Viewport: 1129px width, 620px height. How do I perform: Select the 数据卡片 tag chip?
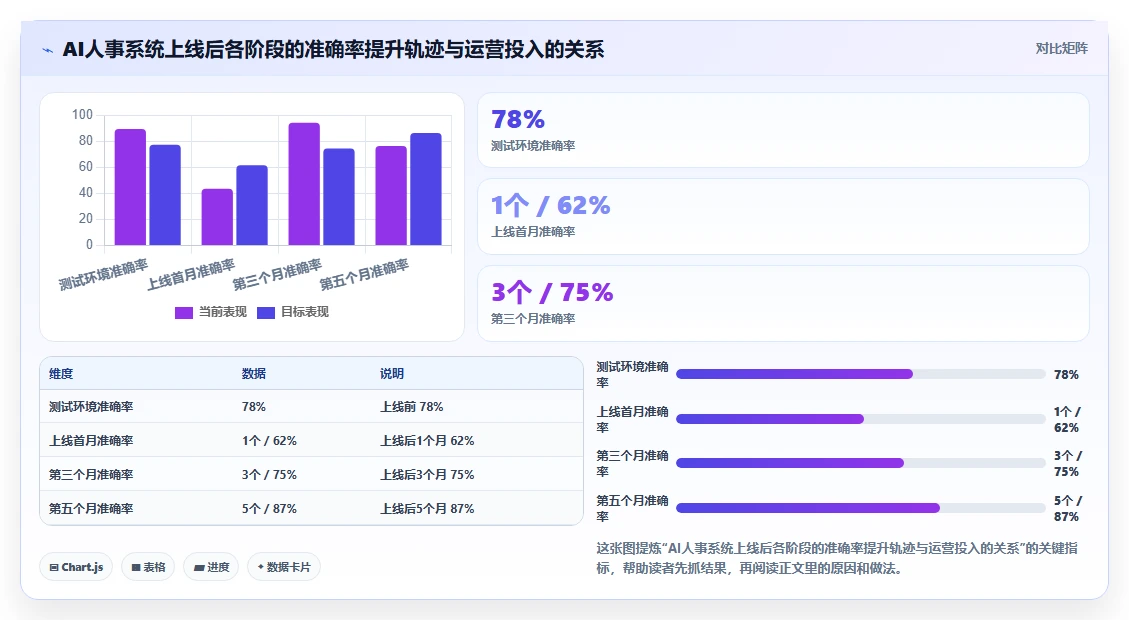click(284, 567)
